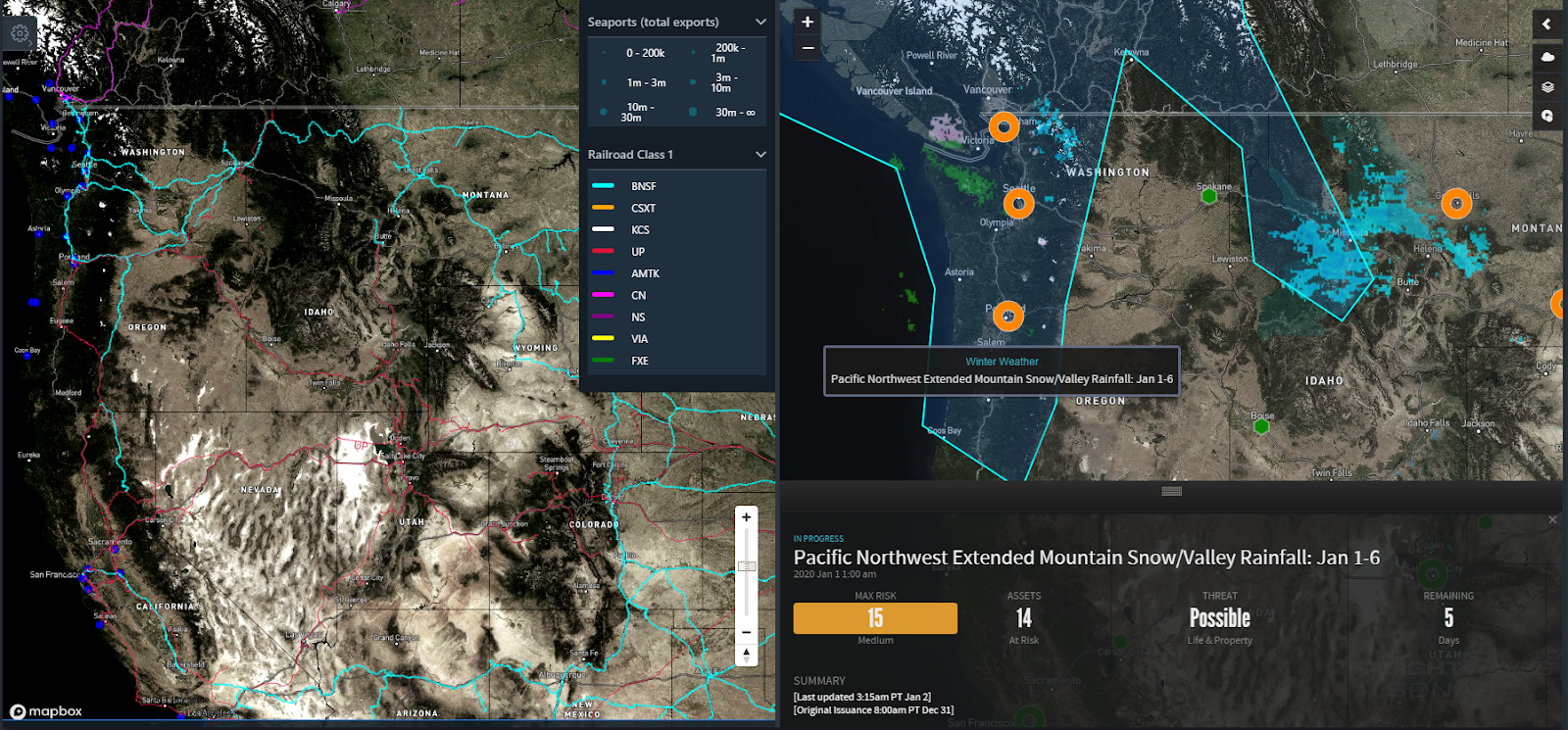Reset compass north on left map

[747, 655]
